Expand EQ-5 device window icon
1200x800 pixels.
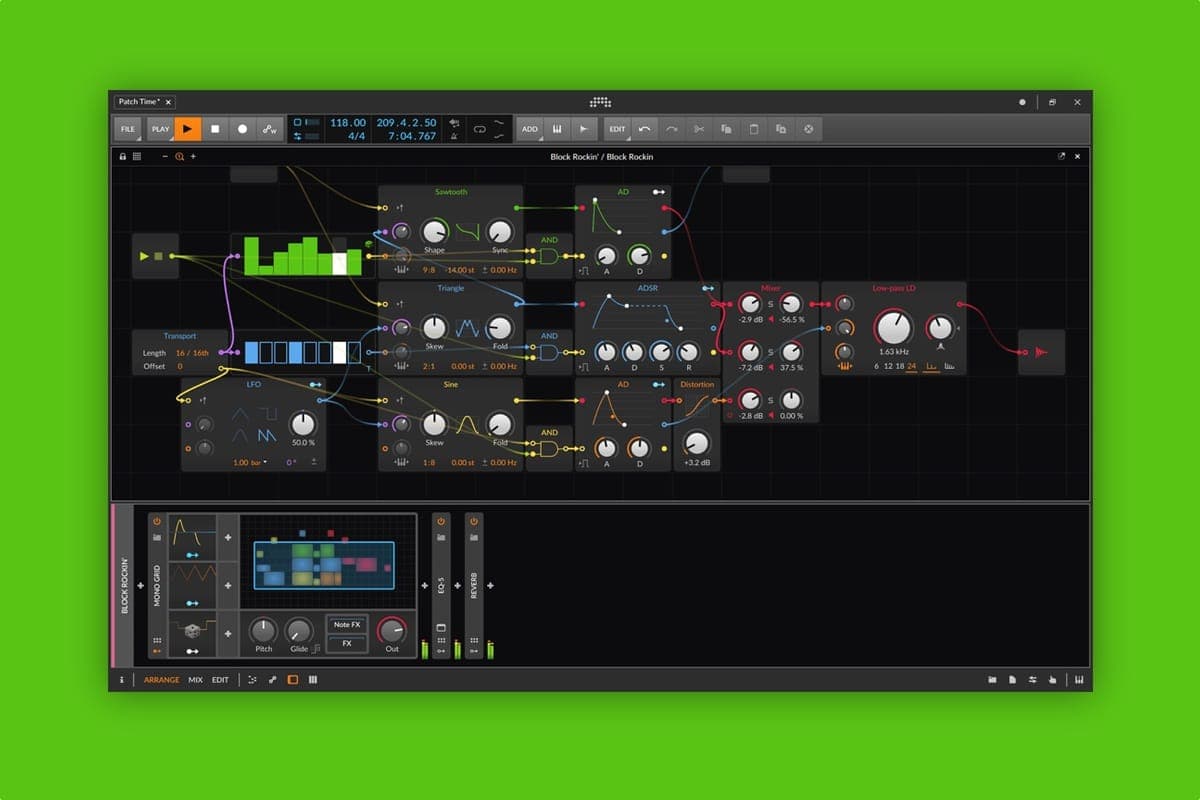tap(441, 627)
